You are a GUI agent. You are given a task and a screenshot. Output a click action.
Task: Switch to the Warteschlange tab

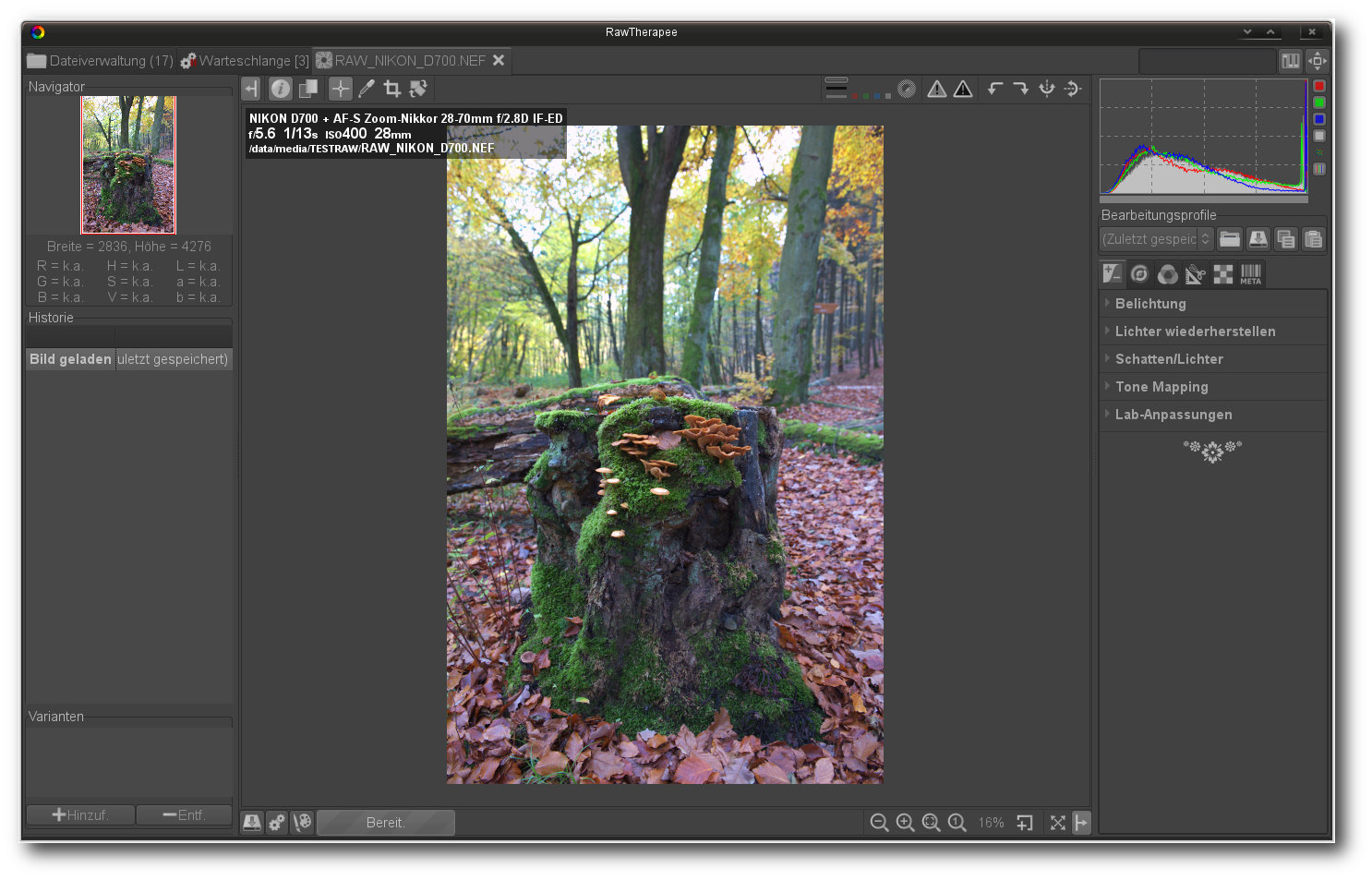tap(245, 61)
